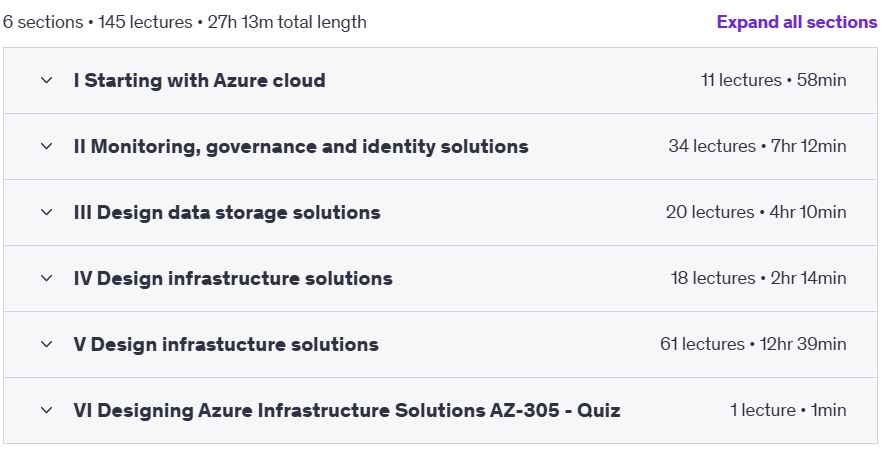This screenshot has width=881, height=449.
Task: Select the I Starting with Azure cloud title
Action: click(199, 80)
